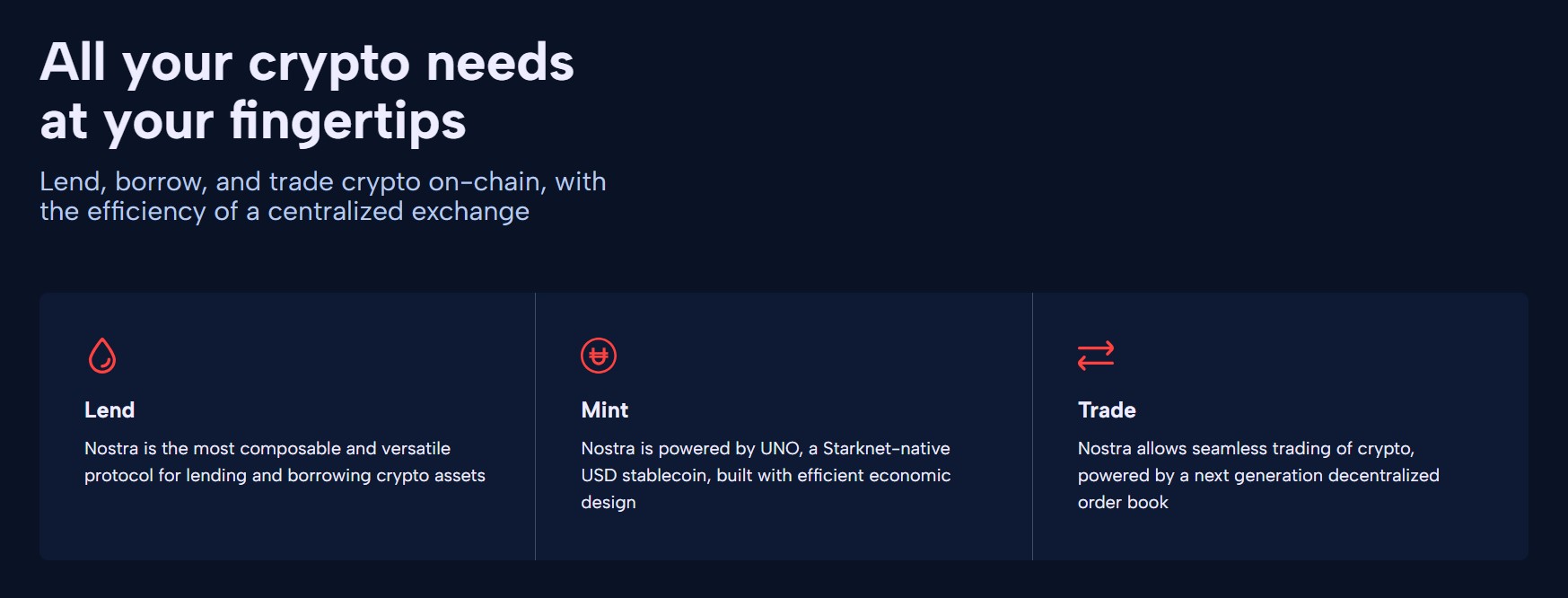
Task: Click the circular Mint coin icon
Action: (x=599, y=356)
